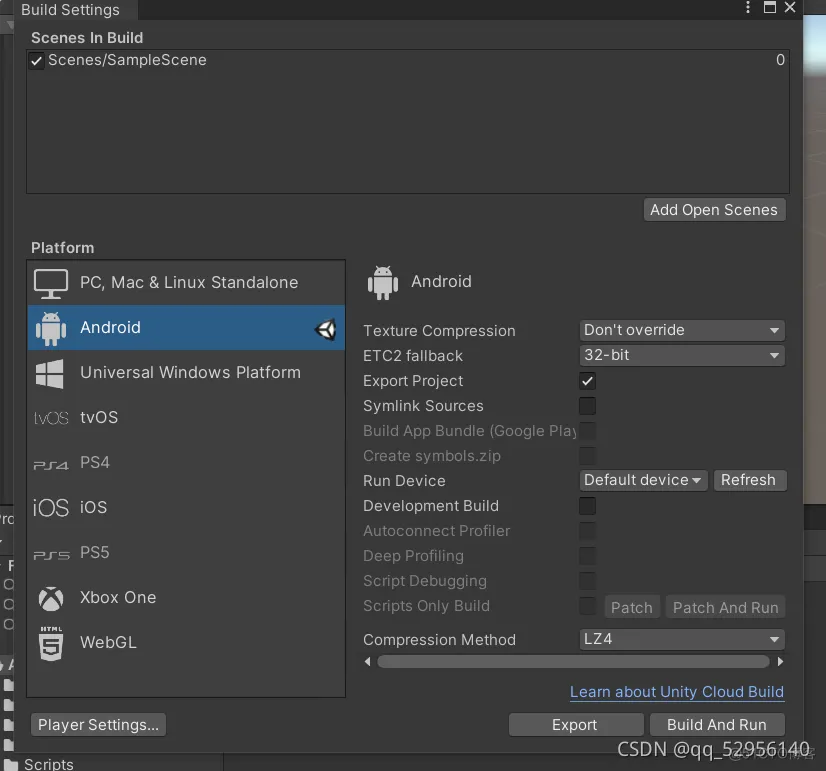The image size is (826, 771).
Task: Click the Xbox logo icon
Action: click(51, 599)
